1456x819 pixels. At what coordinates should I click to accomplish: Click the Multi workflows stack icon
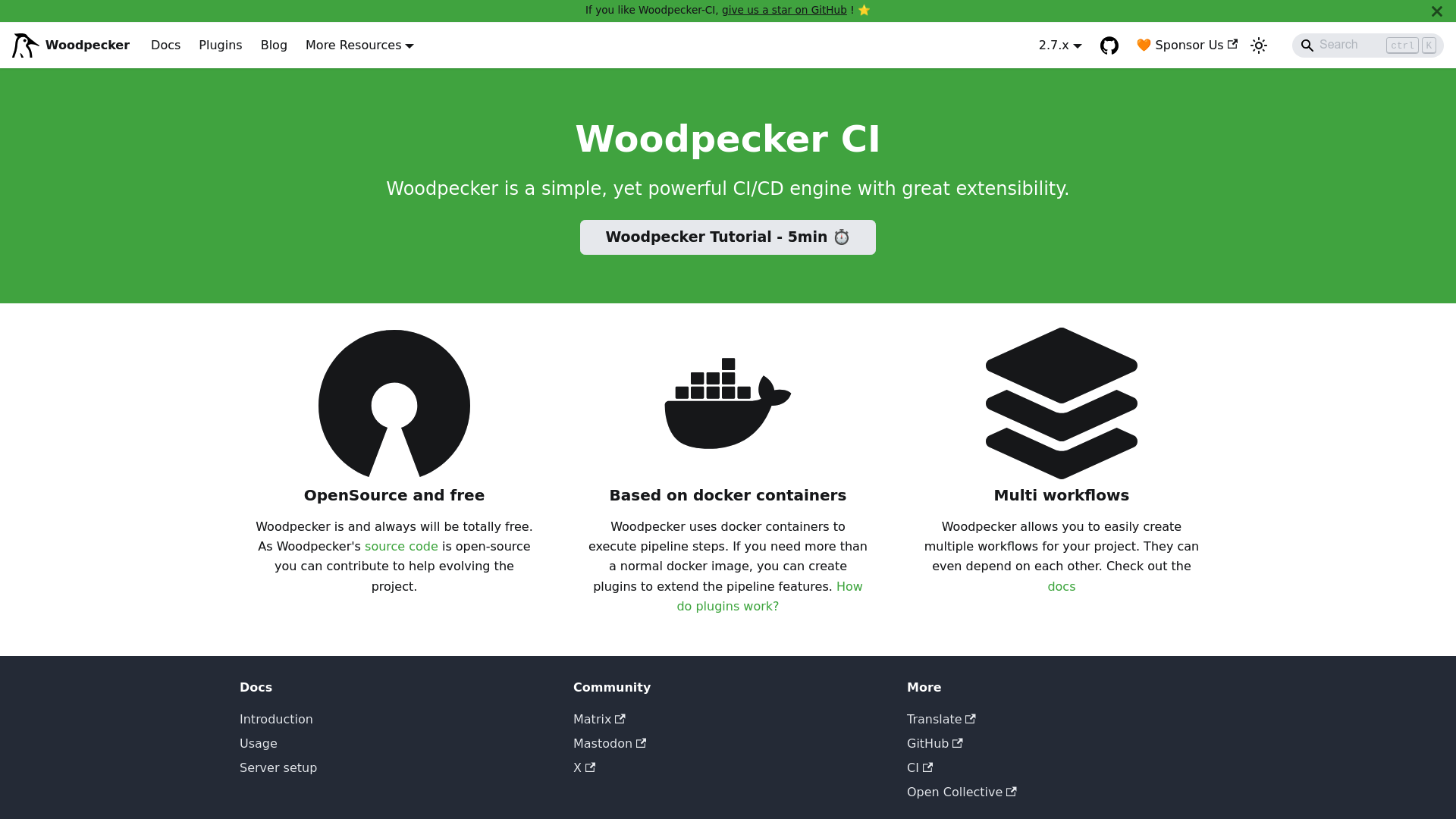click(x=1061, y=404)
